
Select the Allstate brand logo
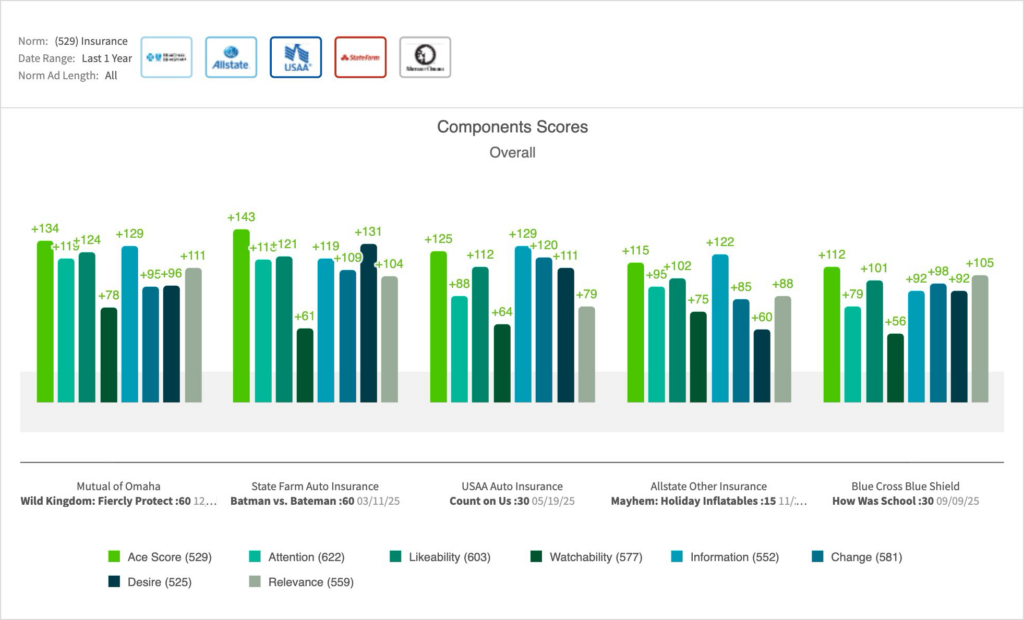pyautogui.click(x=231, y=57)
